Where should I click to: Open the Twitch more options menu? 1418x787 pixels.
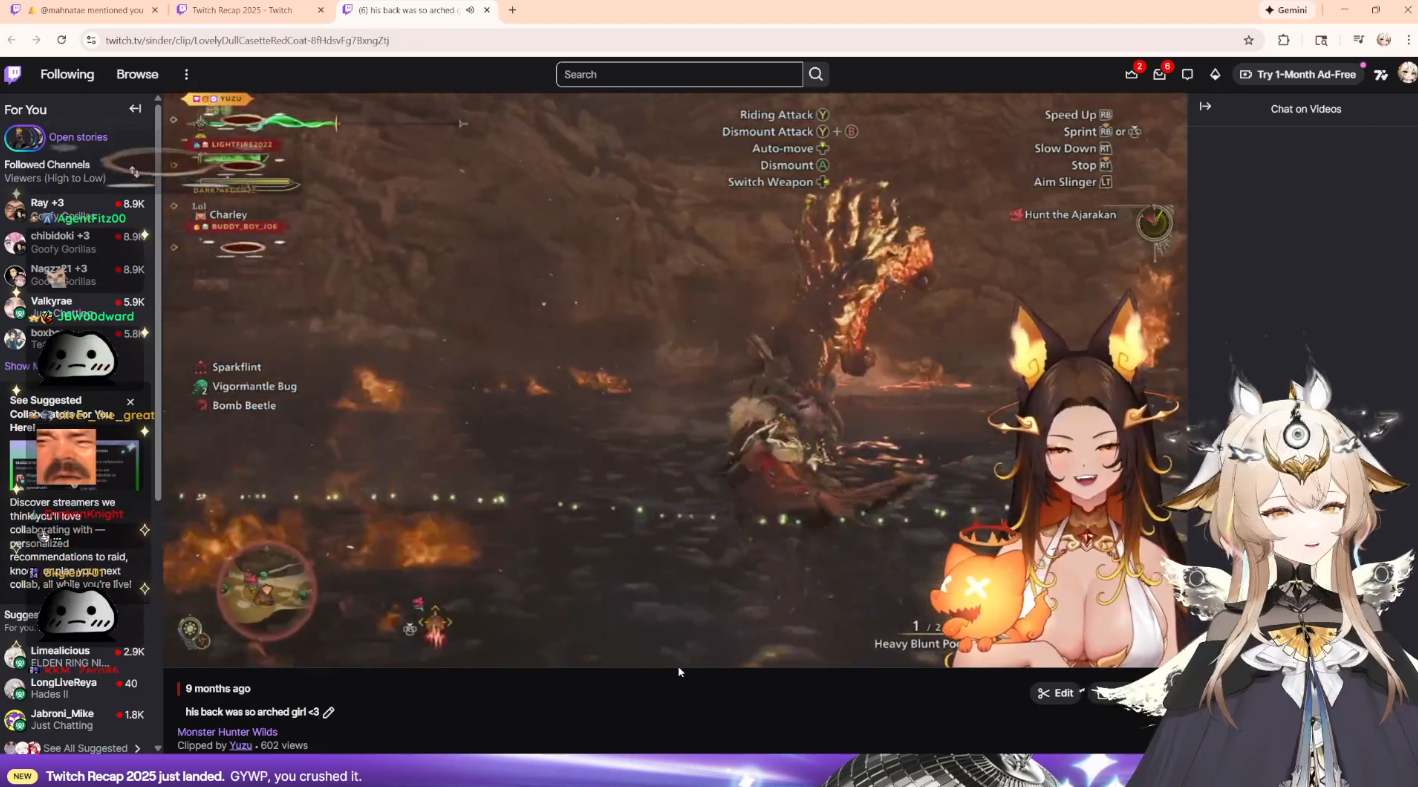[186, 74]
